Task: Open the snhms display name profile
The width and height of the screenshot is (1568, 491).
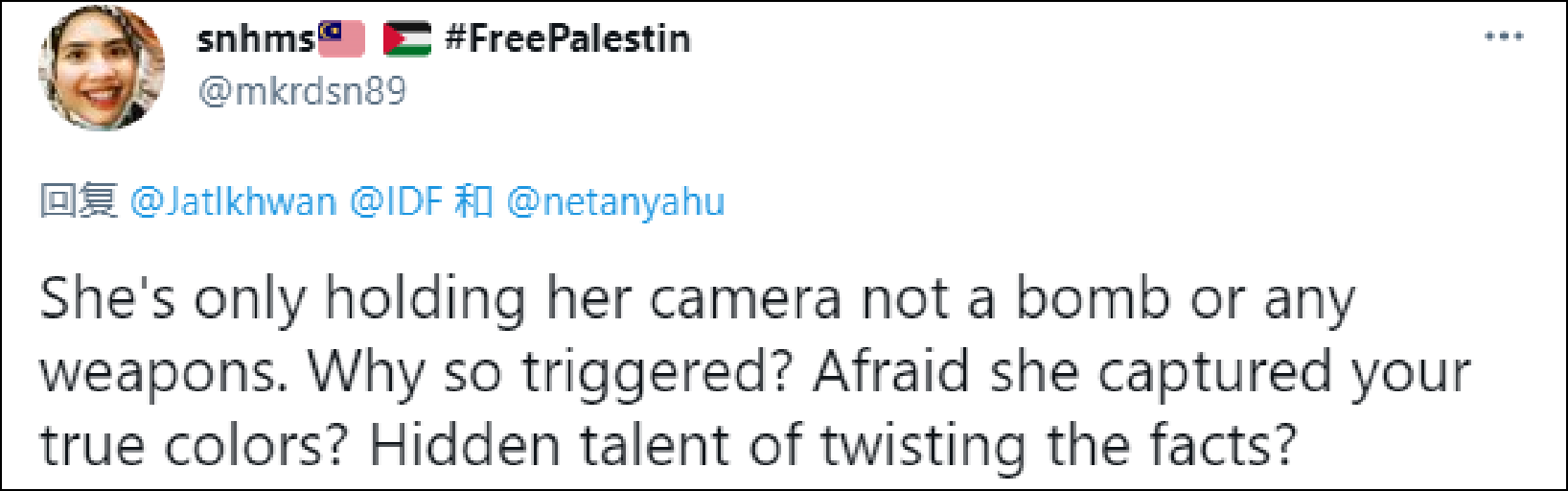Action: point(255,39)
